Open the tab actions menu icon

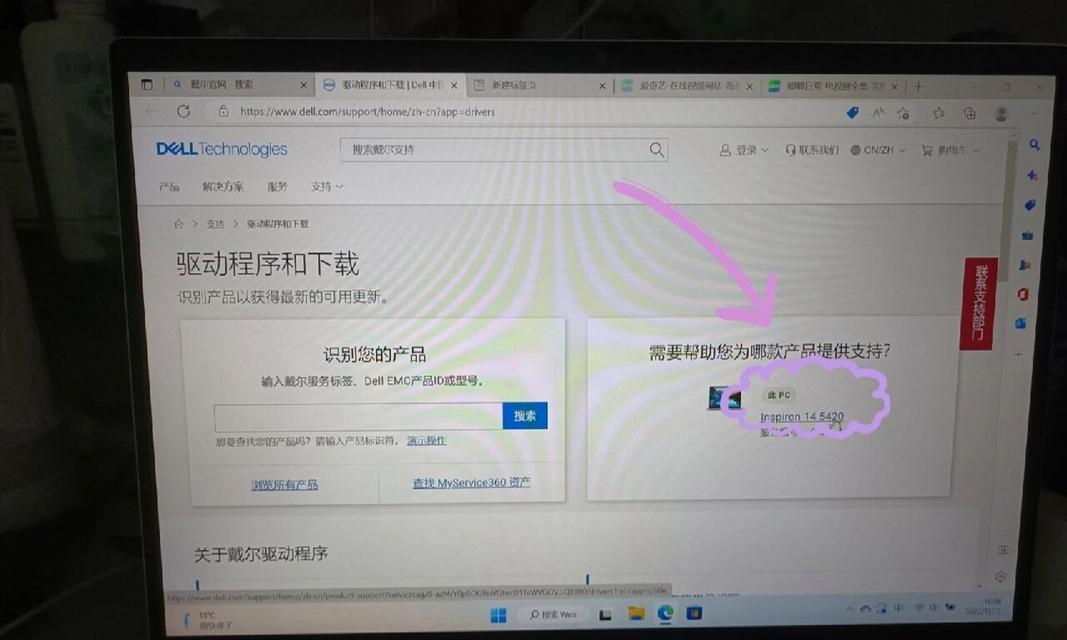pyautogui.click(x=147, y=84)
